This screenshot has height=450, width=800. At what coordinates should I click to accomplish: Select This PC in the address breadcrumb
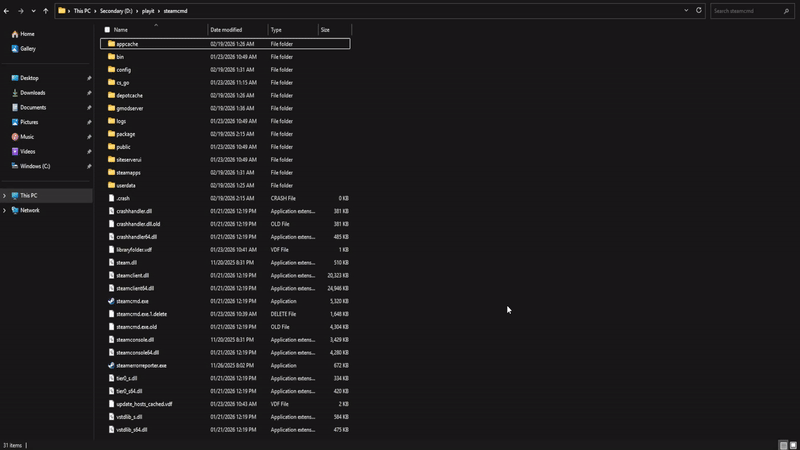82,11
